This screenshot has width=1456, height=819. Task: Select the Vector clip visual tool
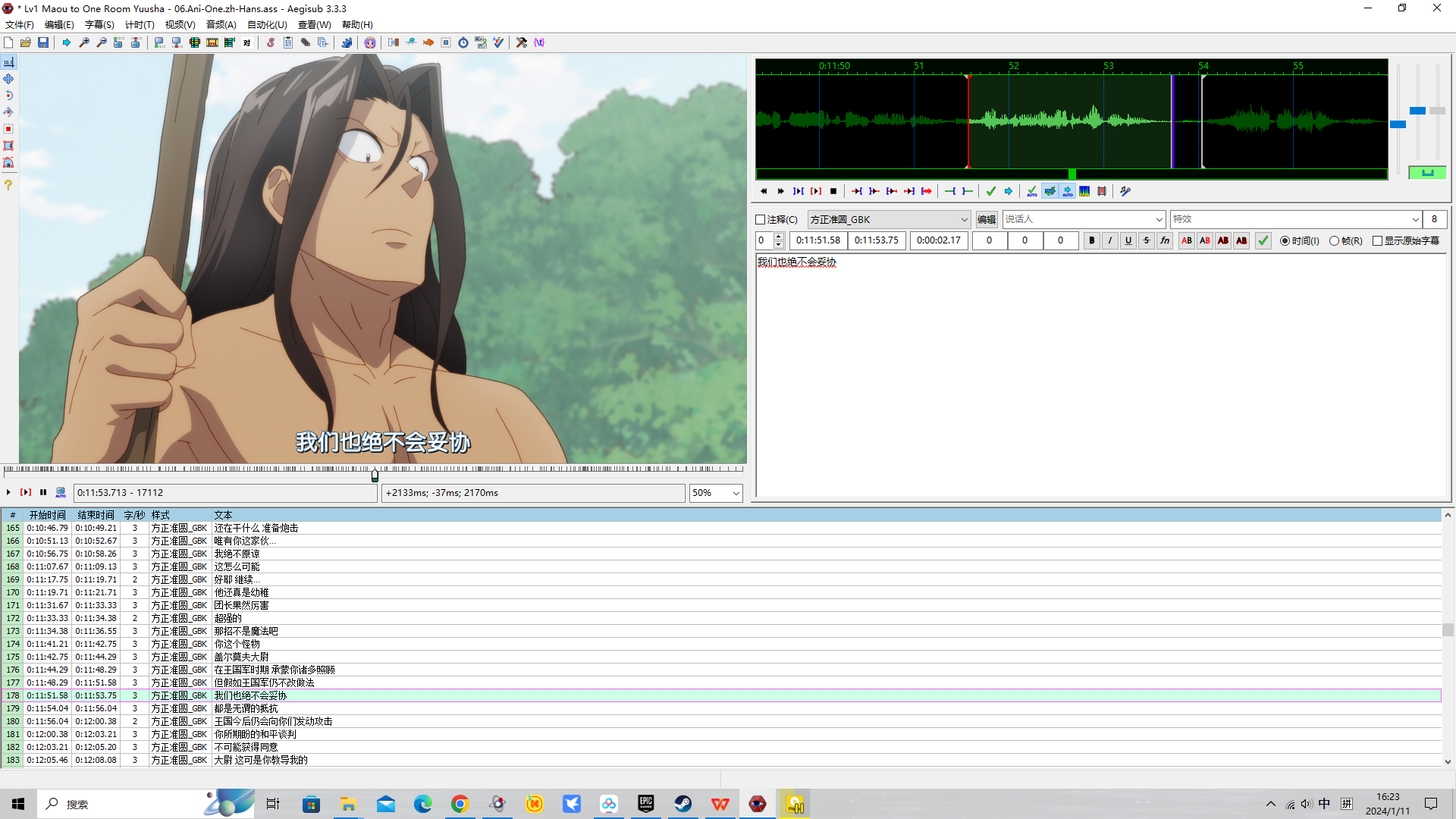tap(8, 162)
